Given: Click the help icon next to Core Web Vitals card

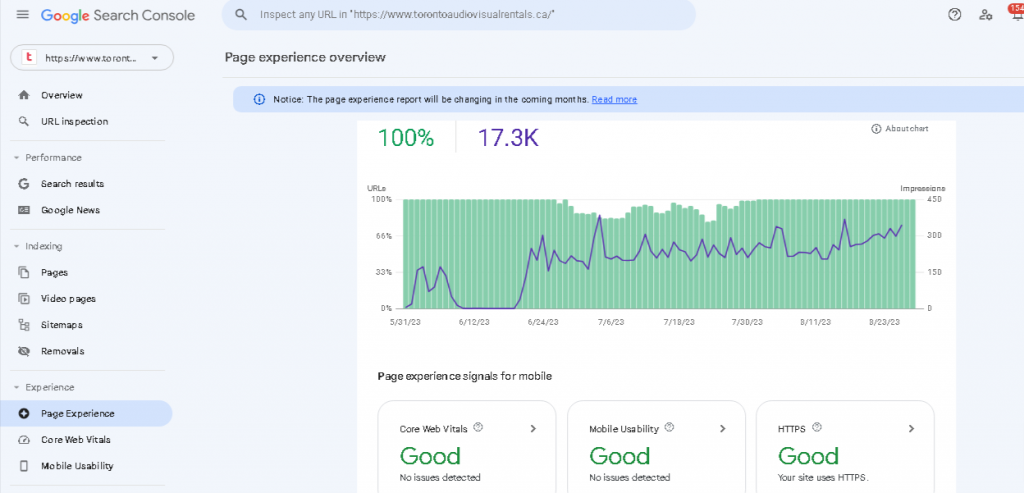Looking at the screenshot, I should [x=477, y=428].
